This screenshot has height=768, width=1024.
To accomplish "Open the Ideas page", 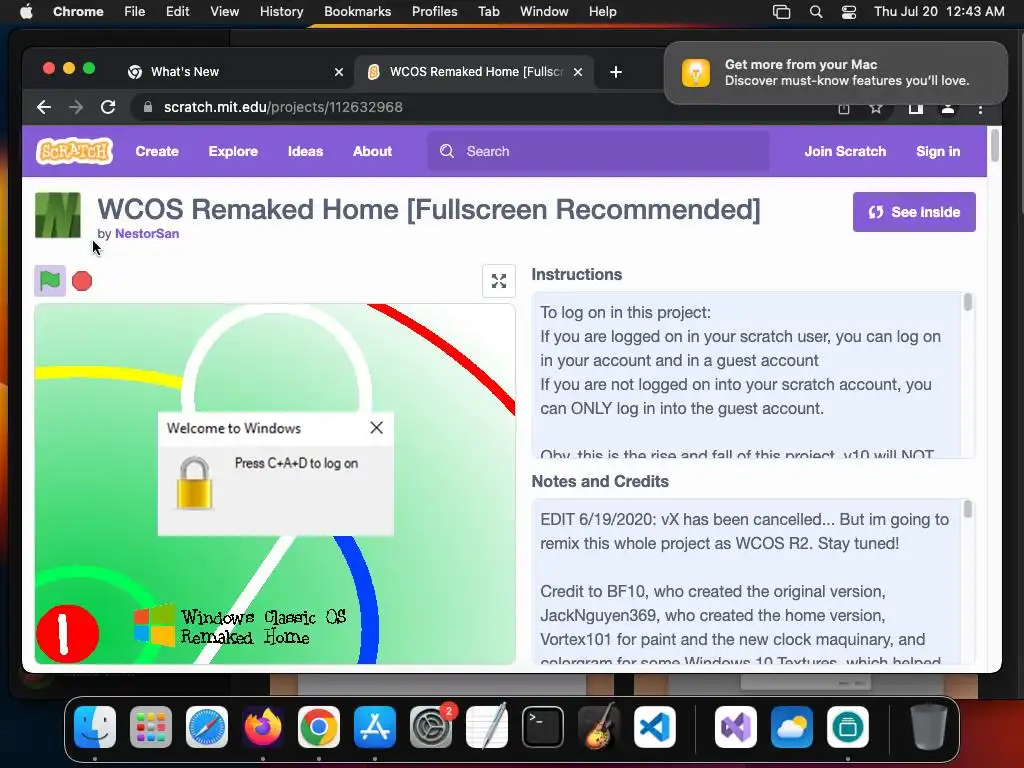I will click(306, 151).
